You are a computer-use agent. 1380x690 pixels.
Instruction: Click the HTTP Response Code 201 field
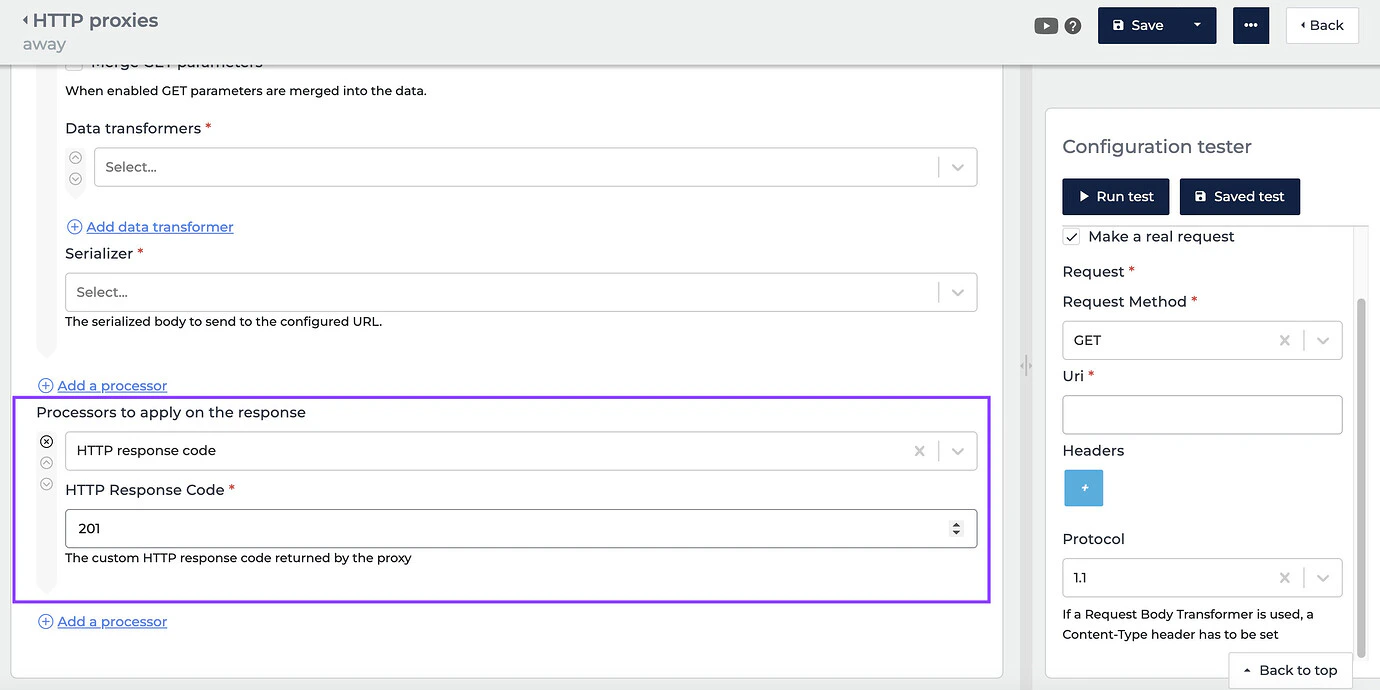pos(521,529)
